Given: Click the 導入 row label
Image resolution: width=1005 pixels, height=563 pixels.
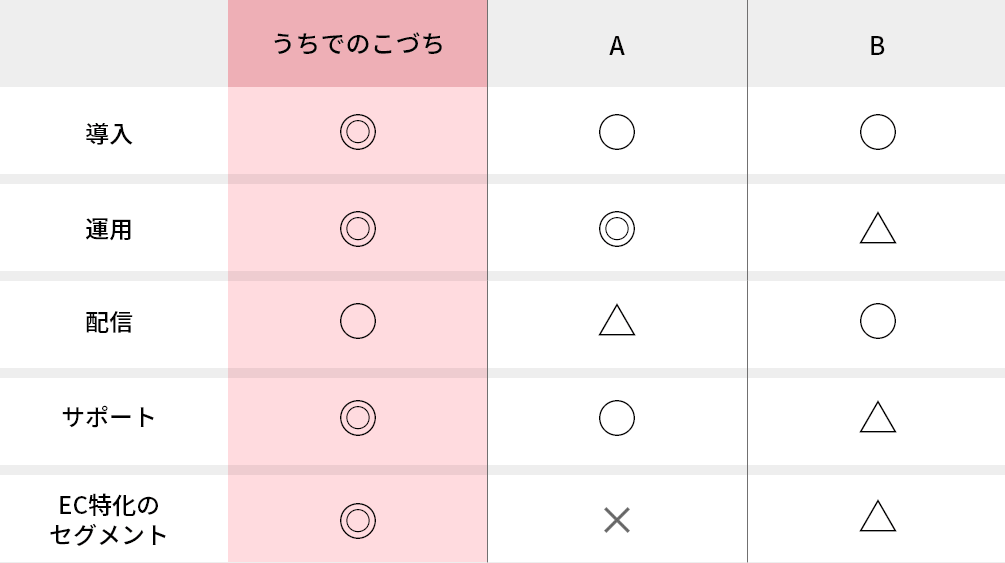Looking at the screenshot, I should 109,134.
